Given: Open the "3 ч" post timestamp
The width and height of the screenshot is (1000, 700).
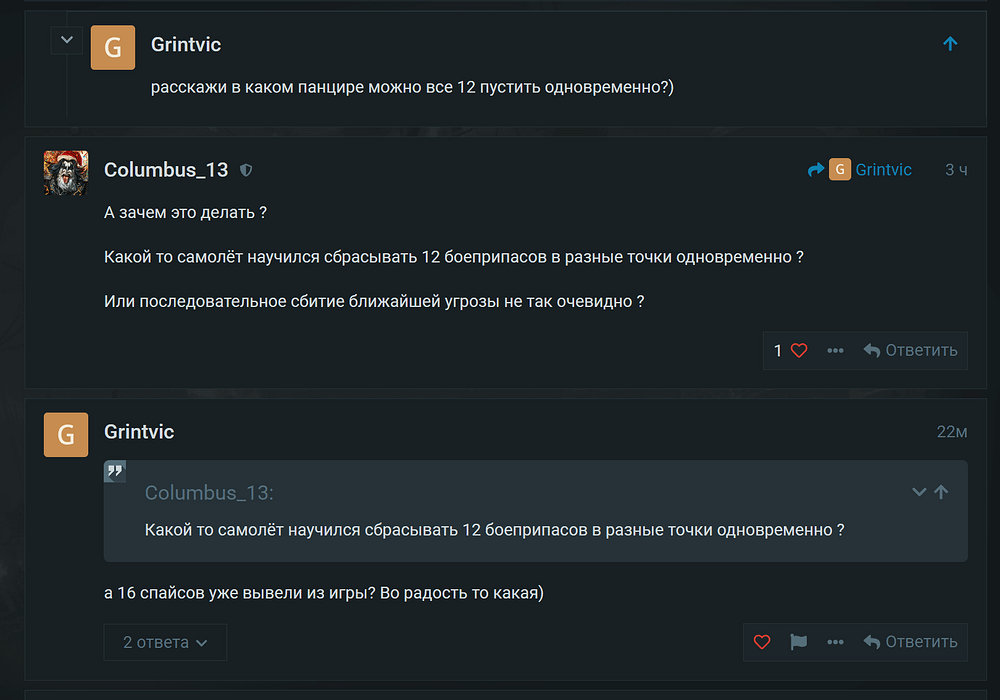Looking at the screenshot, I should (956, 170).
